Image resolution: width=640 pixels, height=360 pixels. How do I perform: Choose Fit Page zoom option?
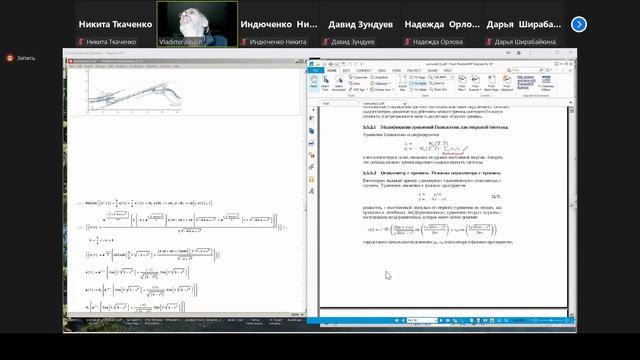coord(418,77)
